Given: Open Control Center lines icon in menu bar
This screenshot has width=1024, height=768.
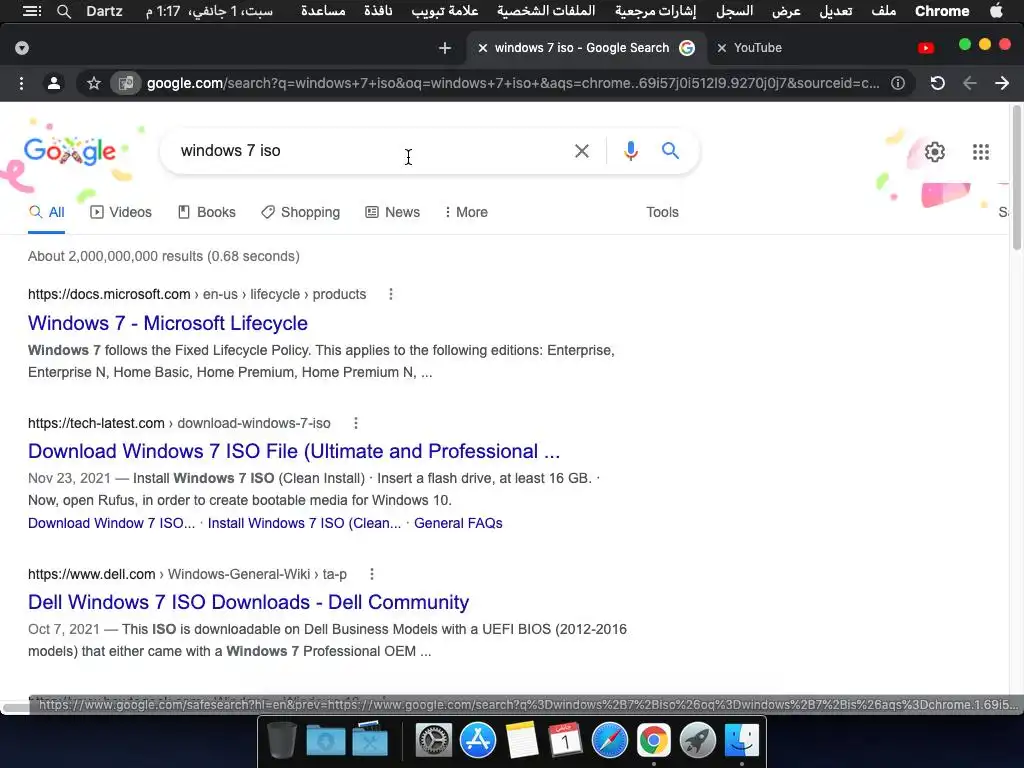Looking at the screenshot, I should point(31,11).
